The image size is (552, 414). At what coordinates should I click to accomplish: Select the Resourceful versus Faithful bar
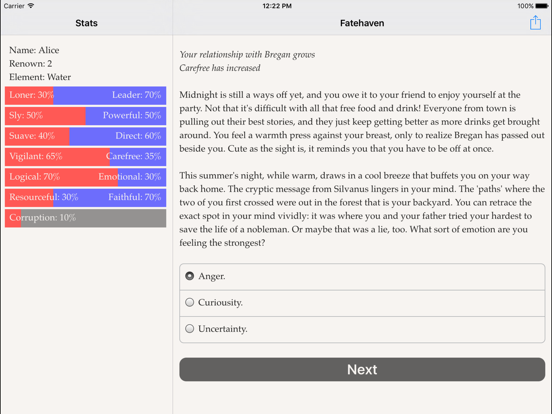click(86, 197)
